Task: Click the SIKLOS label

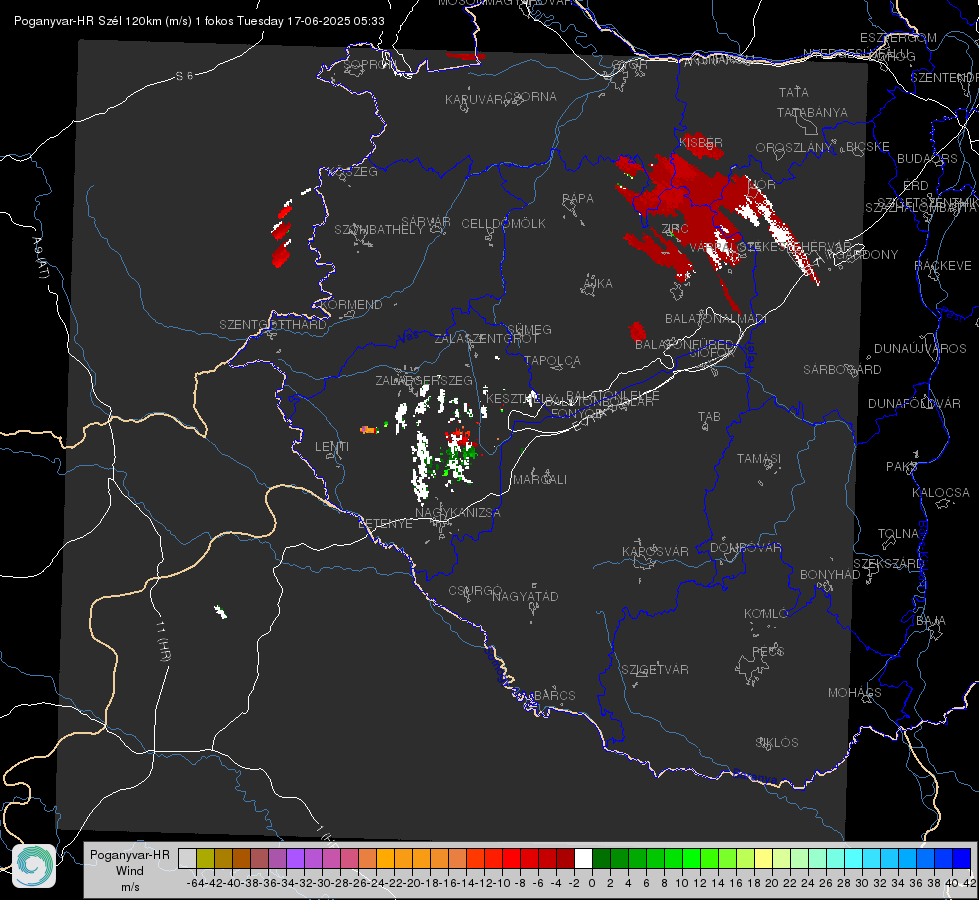Action: pyautogui.click(x=777, y=743)
